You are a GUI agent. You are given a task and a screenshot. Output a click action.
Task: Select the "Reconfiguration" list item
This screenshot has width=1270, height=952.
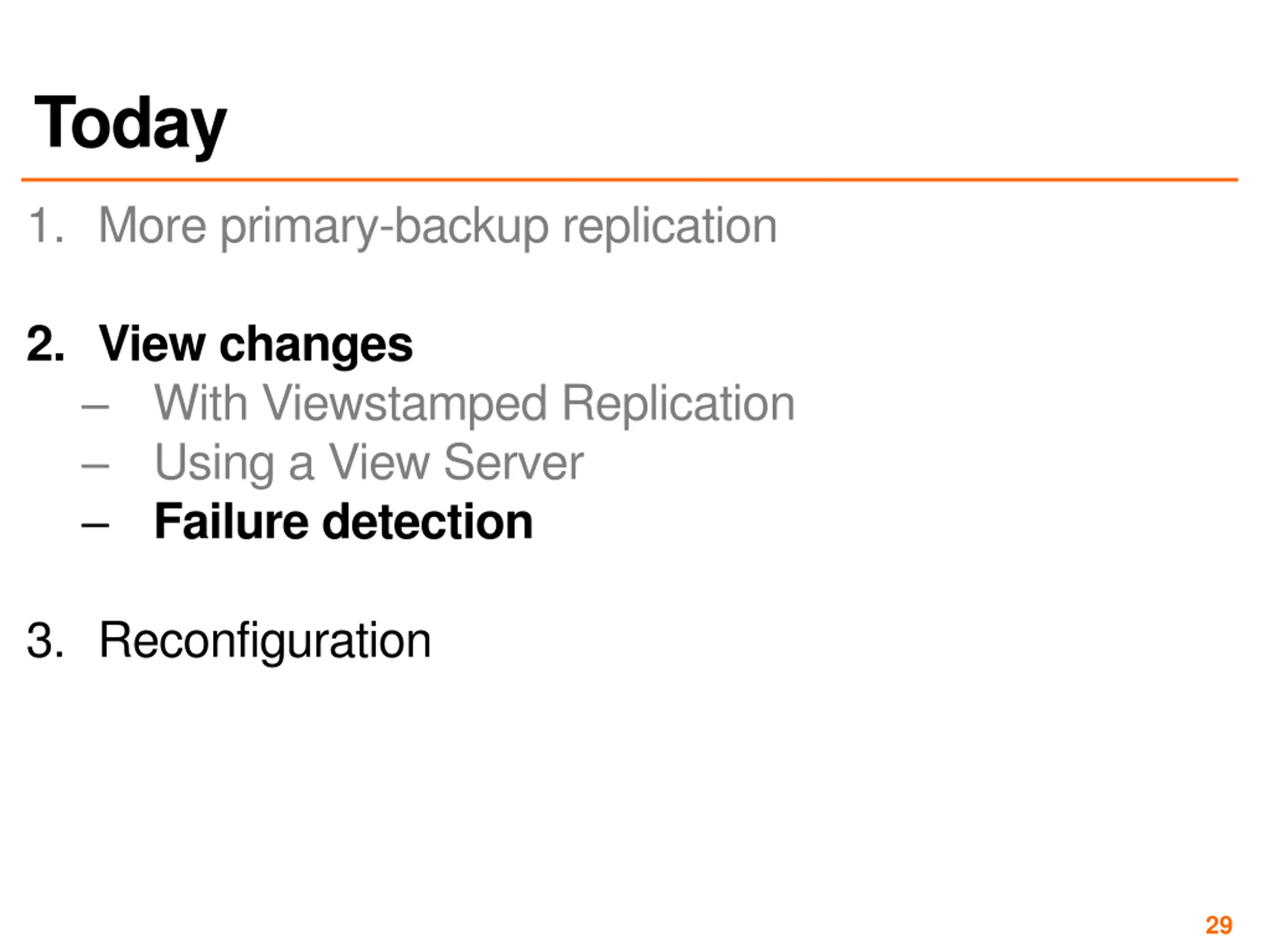265,642
